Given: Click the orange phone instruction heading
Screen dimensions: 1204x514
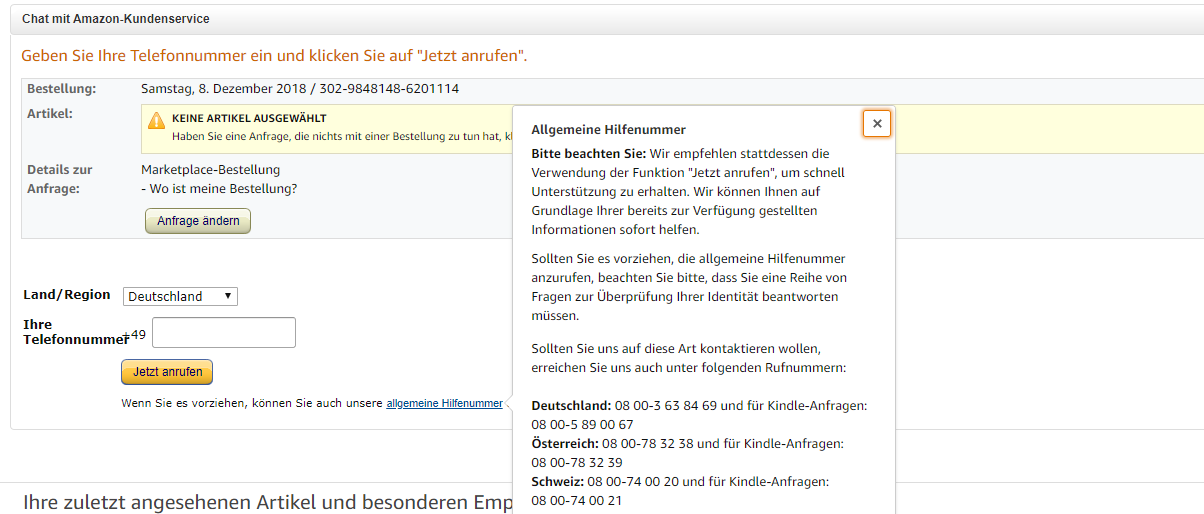Looking at the screenshot, I should tap(274, 56).
